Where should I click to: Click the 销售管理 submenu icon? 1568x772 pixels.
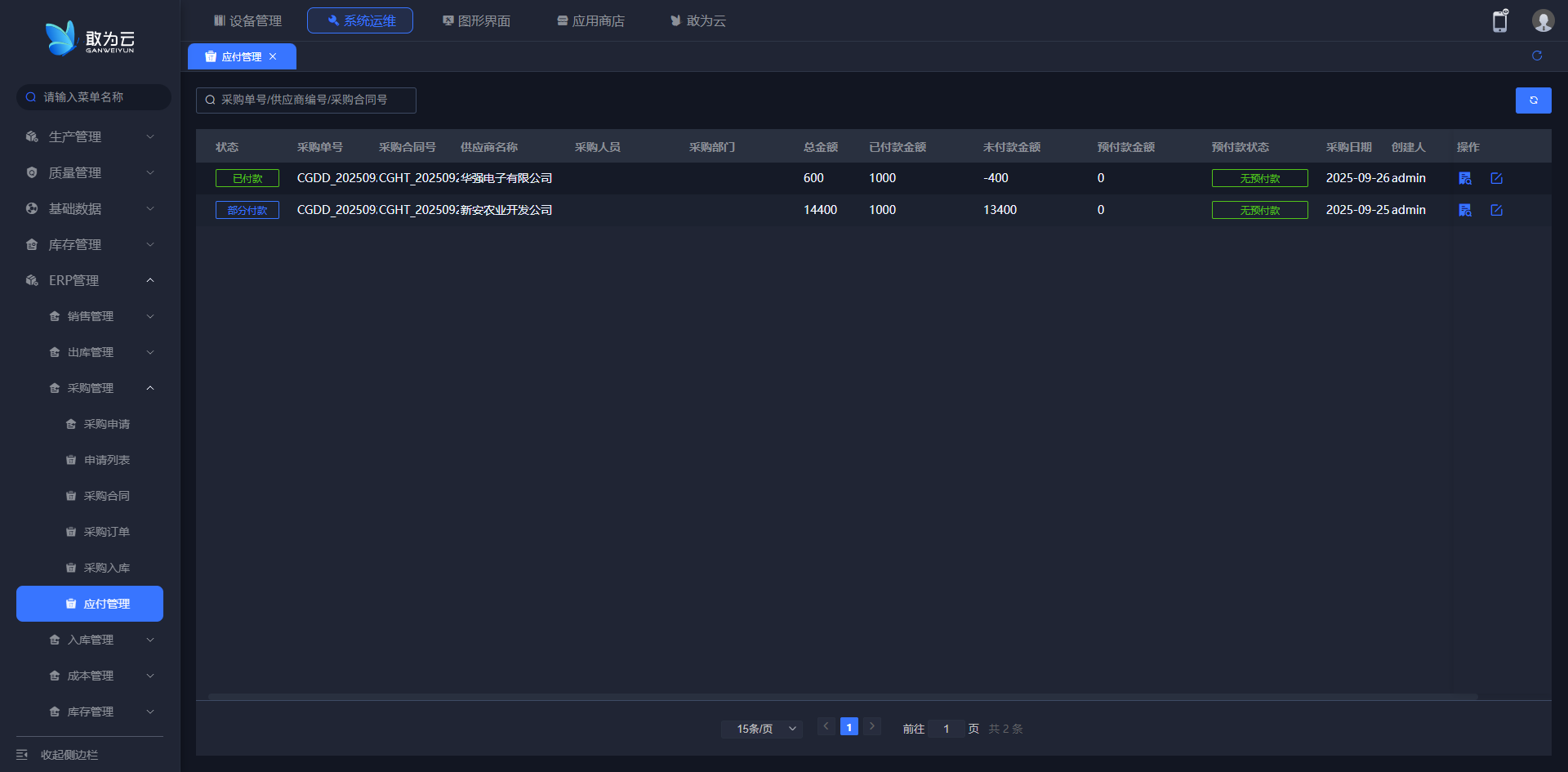tap(55, 316)
